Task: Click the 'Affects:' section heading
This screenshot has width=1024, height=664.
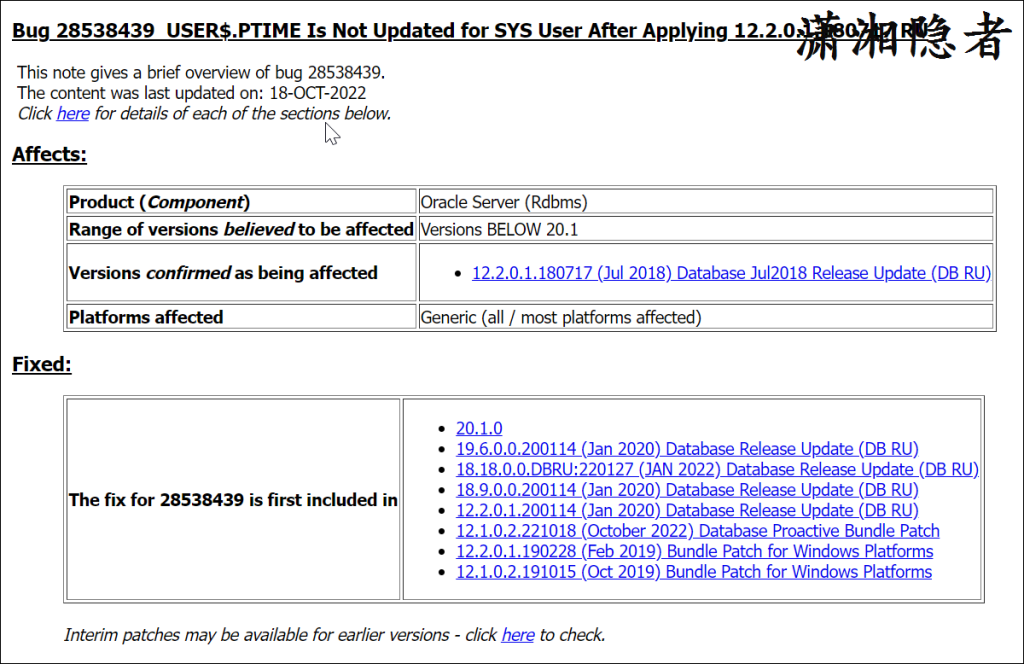Action: 49,155
